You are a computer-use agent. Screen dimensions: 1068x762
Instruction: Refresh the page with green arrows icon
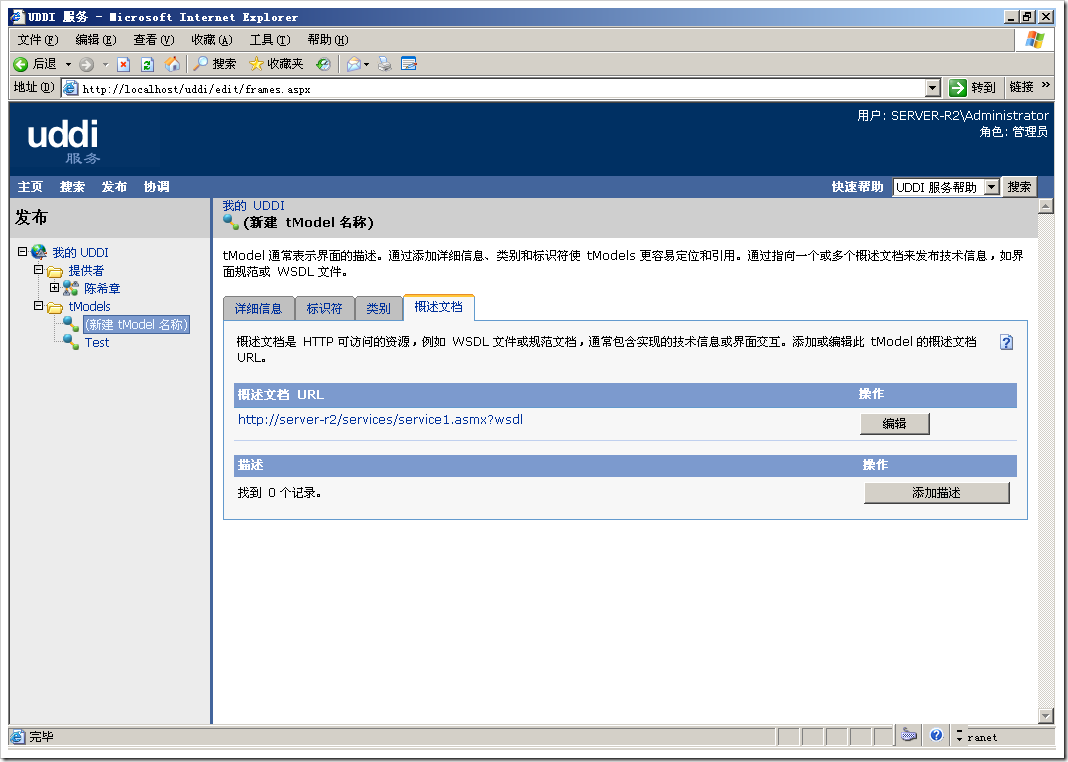147,64
